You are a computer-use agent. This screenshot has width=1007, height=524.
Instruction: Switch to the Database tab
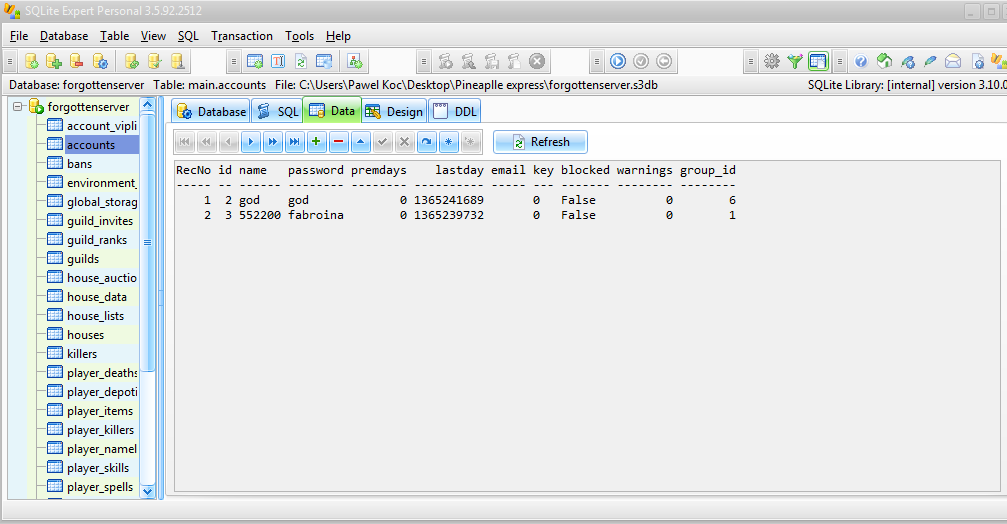tap(211, 111)
